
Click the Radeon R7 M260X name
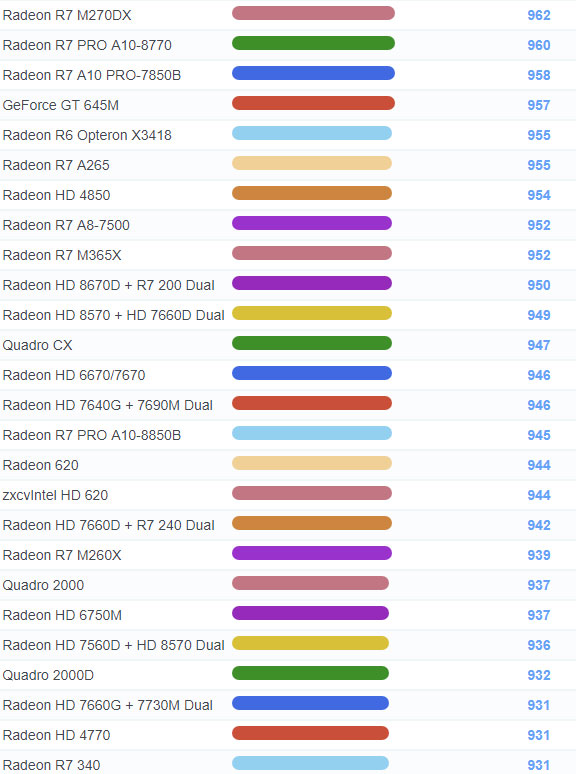[62, 555]
